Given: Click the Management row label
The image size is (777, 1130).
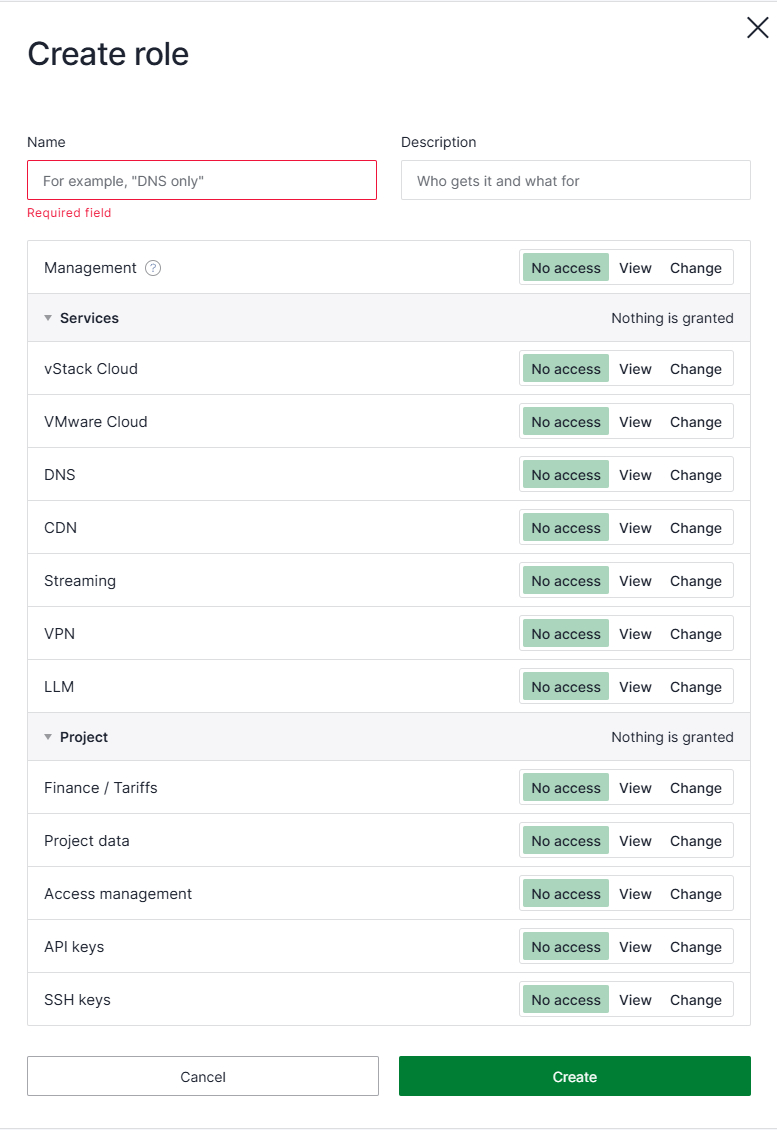Looking at the screenshot, I should tap(90, 268).
